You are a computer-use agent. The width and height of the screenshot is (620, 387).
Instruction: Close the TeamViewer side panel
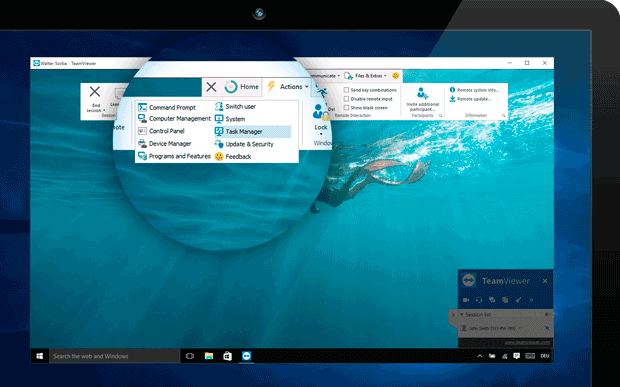(x=545, y=281)
